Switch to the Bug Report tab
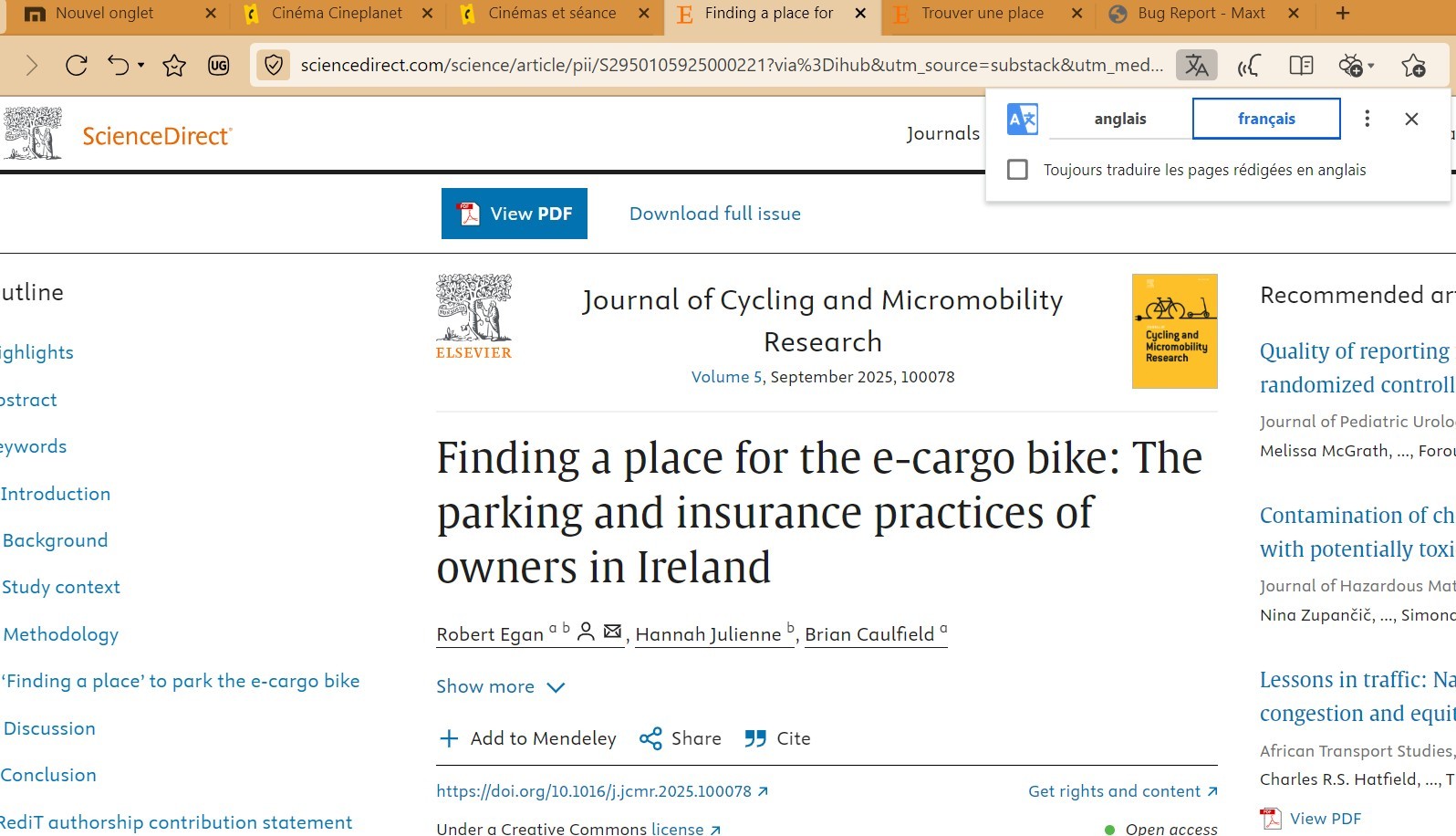The width and height of the screenshot is (1456, 836). point(1201,14)
